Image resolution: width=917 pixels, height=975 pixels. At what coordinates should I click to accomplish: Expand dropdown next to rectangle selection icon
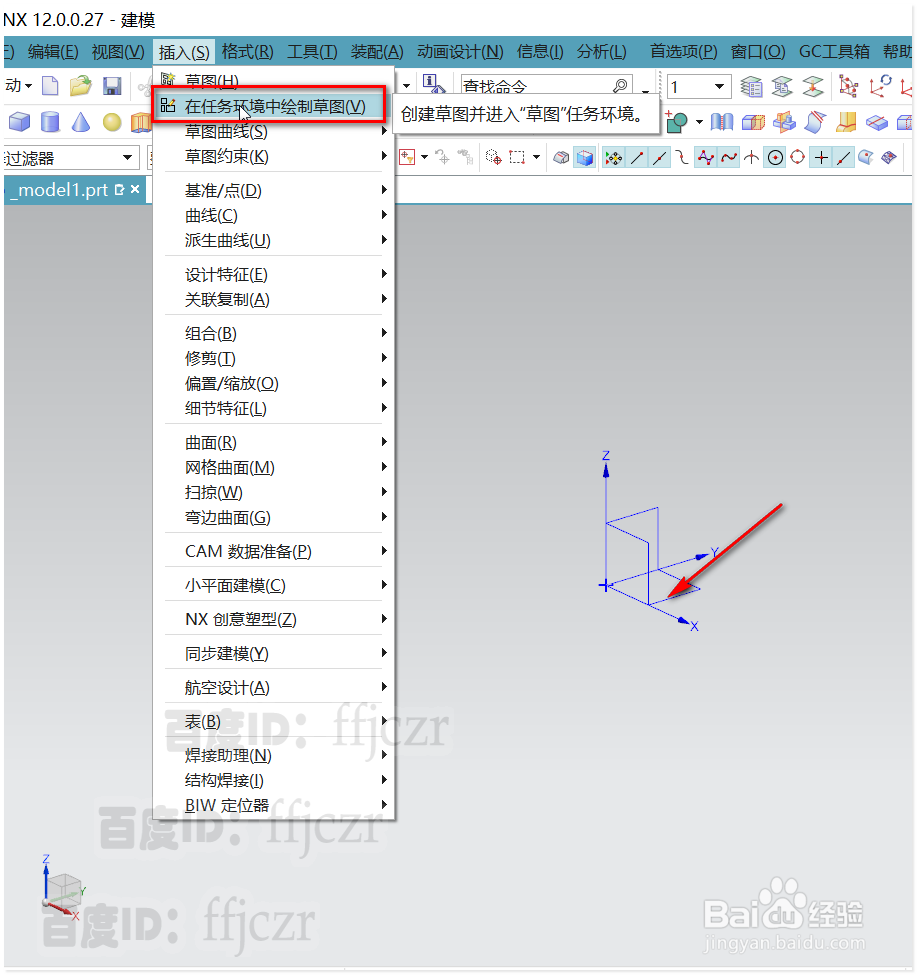[537, 157]
